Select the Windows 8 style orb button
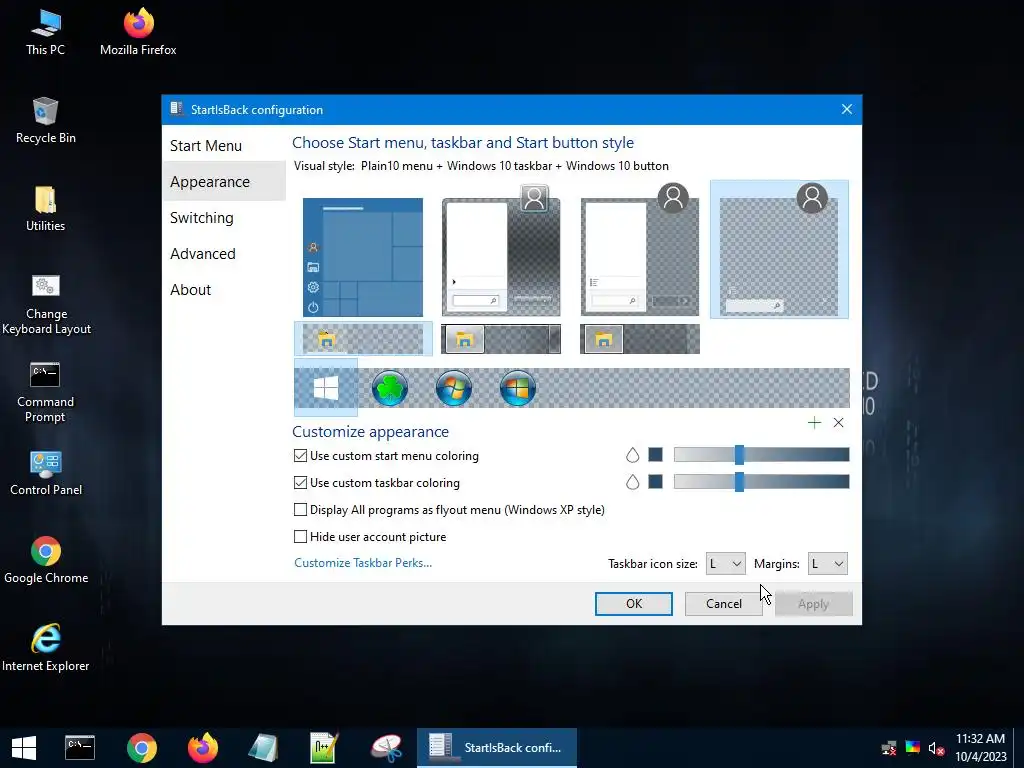The image size is (1024, 768). (518, 388)
